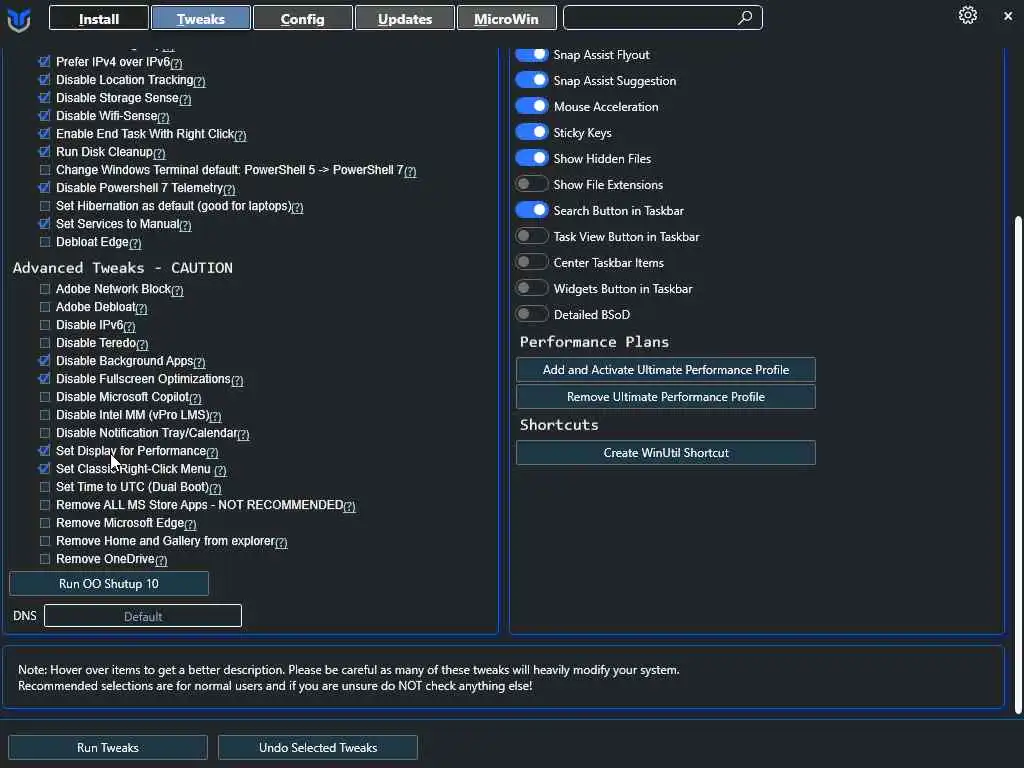The image size is (1024, 768).
Task: Uncheck Enable End Task With Right Click
Action: click(x=44, y=134)
